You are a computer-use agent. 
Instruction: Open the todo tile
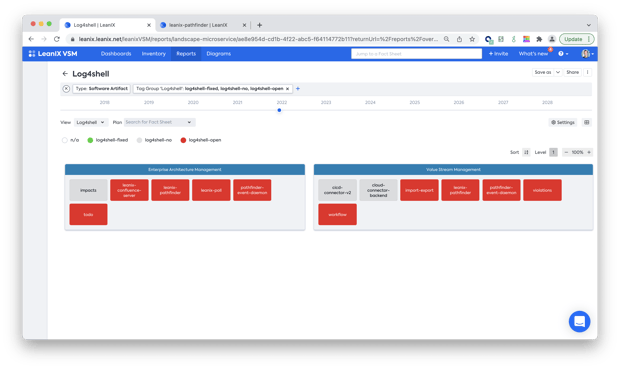pyautogui.click(x=88, y=214)
